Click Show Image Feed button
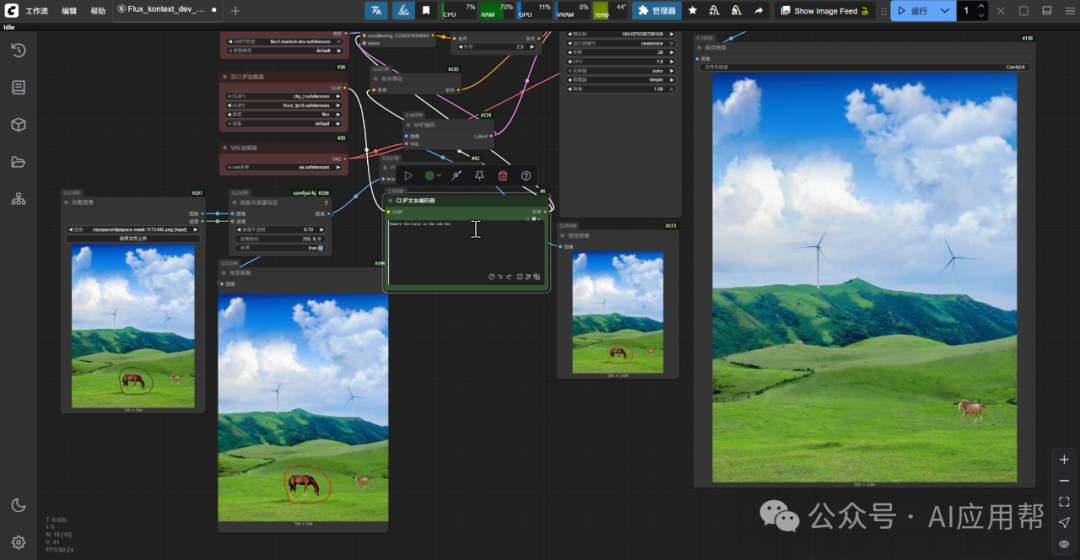Image resolution: width=1080 pixels, height=560 pixels. 824,10
